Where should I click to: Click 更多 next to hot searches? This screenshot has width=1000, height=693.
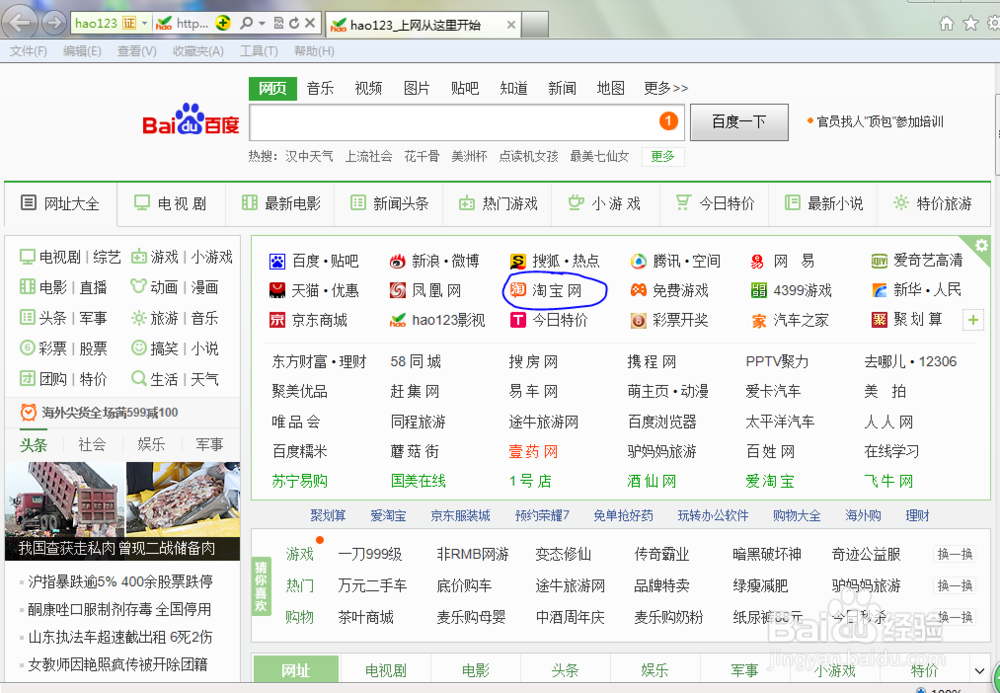click(663, 156)
